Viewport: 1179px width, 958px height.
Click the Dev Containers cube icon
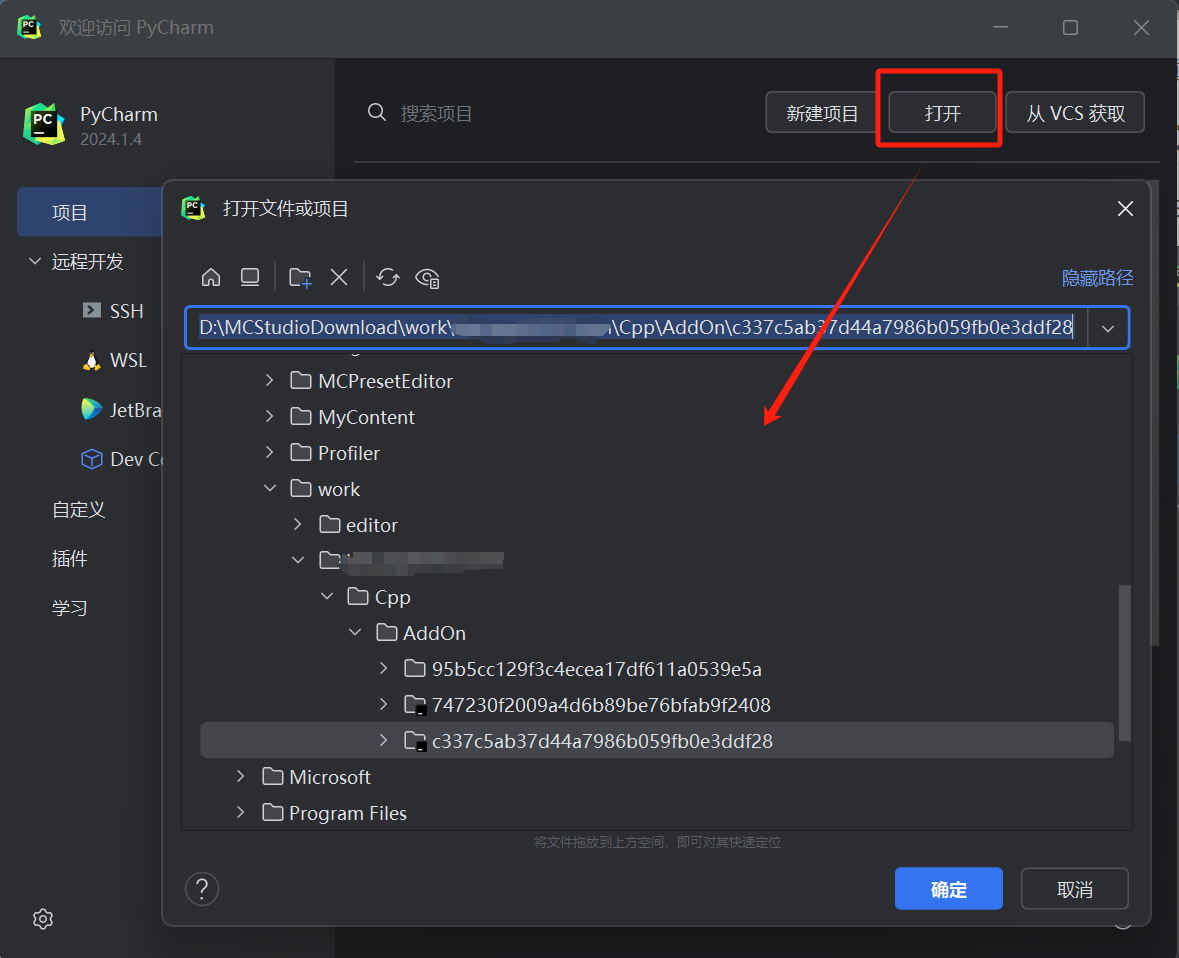92,459
